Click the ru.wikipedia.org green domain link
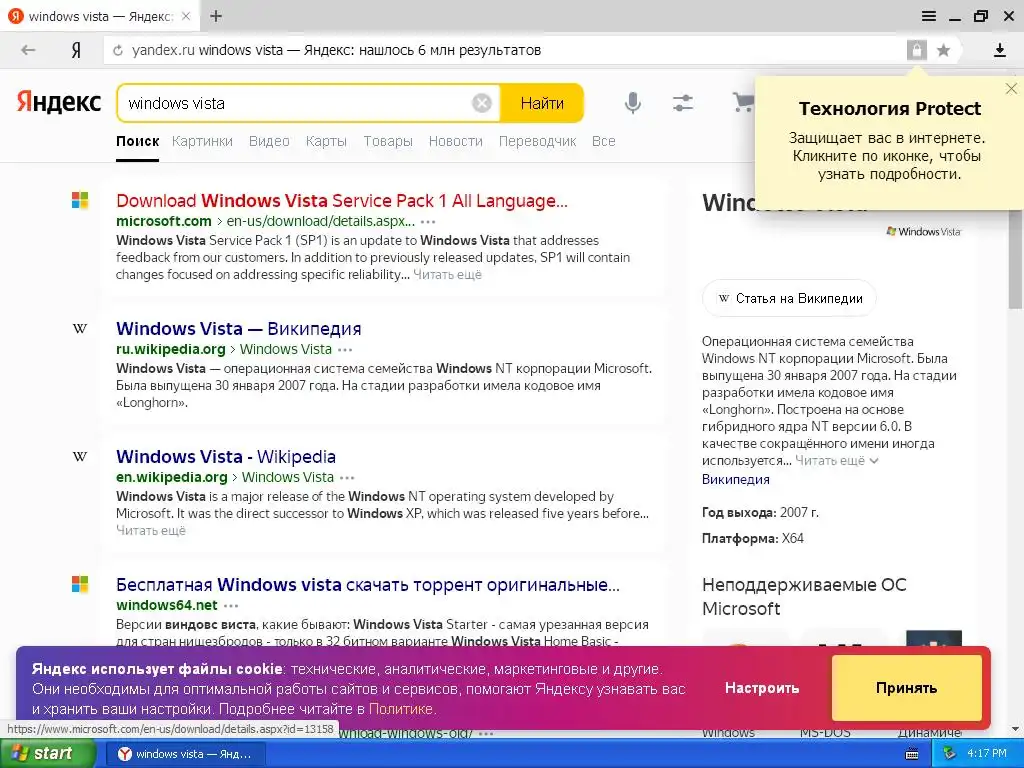1024x768 pixels. coord(170,349)
